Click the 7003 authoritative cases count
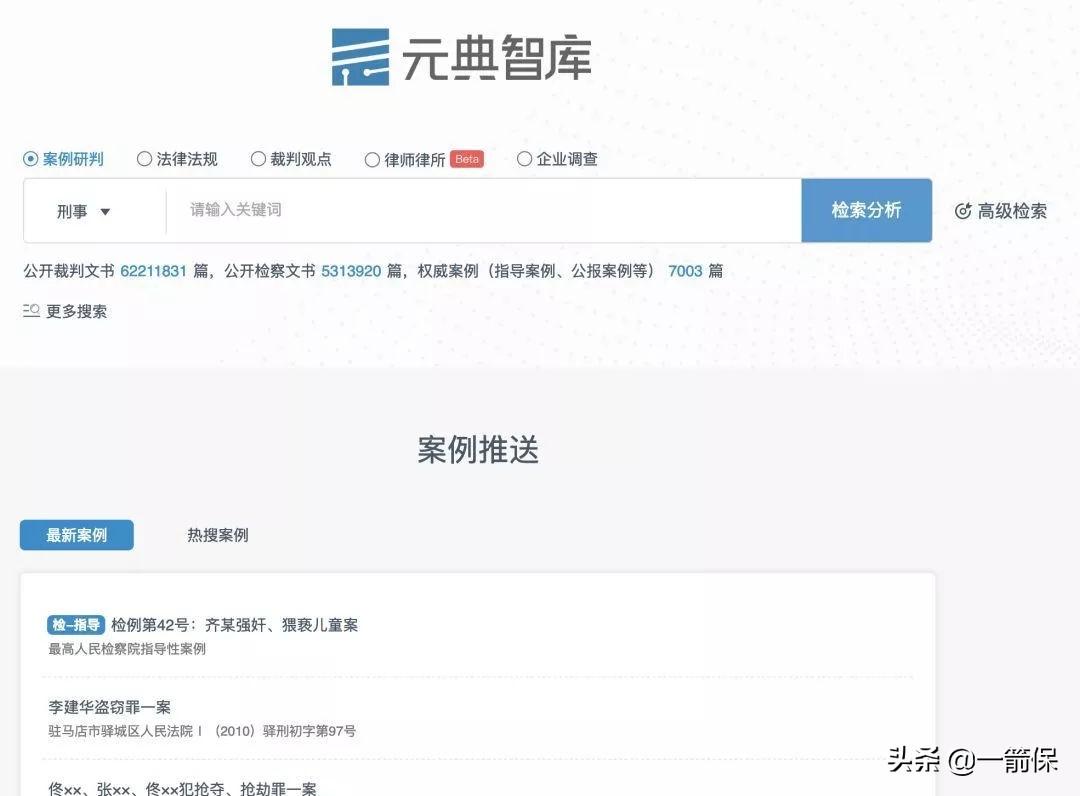Viewport: 1080px width, 796px height. click(685, 271)
